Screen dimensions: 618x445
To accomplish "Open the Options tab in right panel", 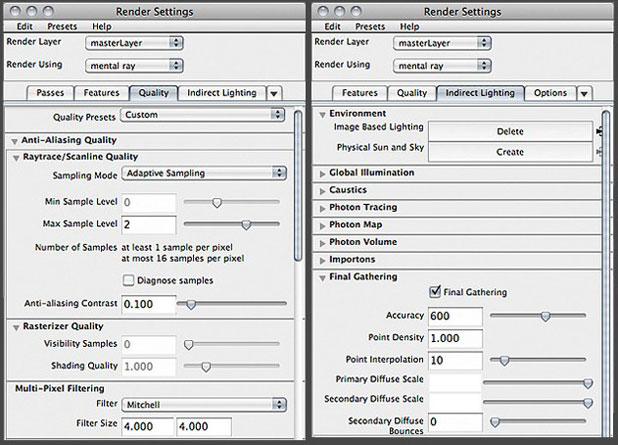I will [x=550, y=93].
